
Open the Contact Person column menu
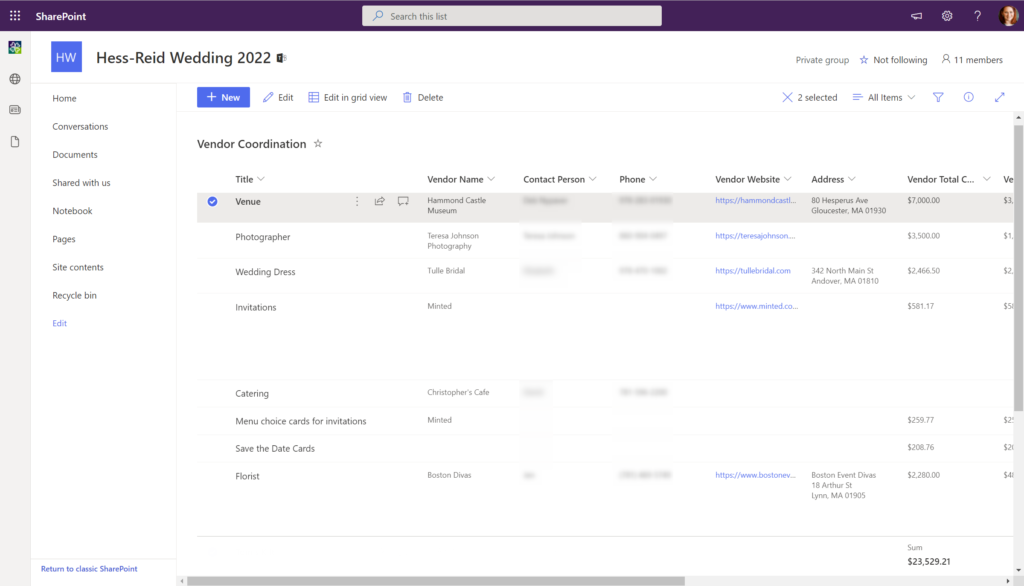pyautogui.click(x=560, y=179)
